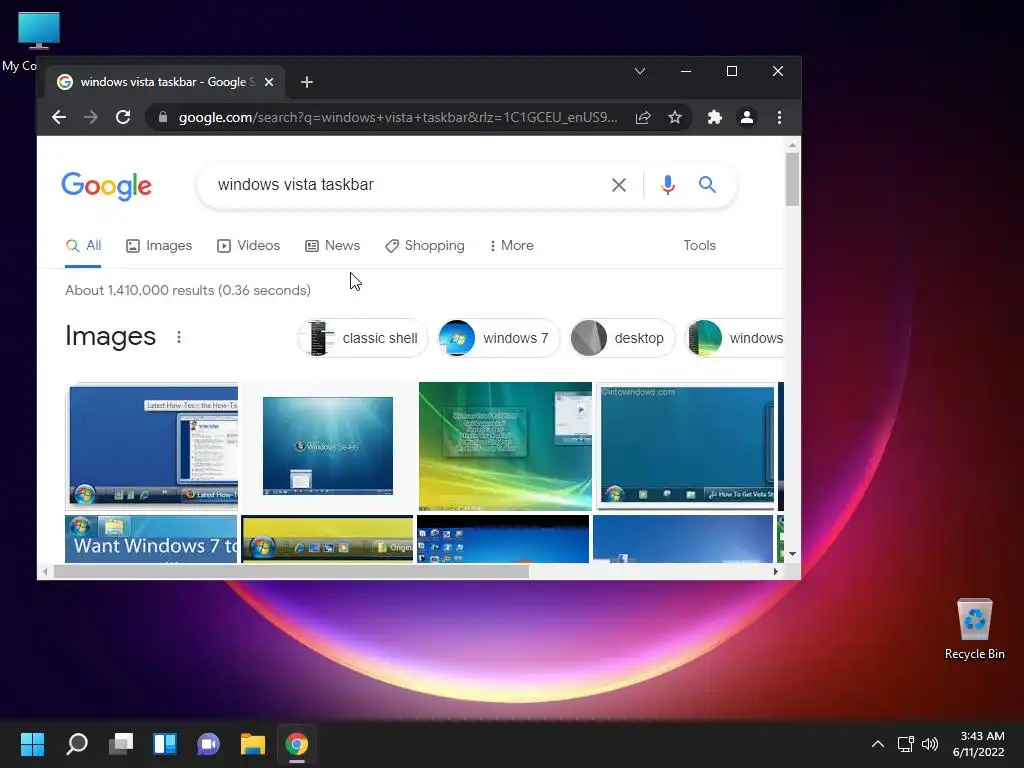Expand the tab search chevron
Viewport: 1024px width, 768px height.
coord(640,71)
